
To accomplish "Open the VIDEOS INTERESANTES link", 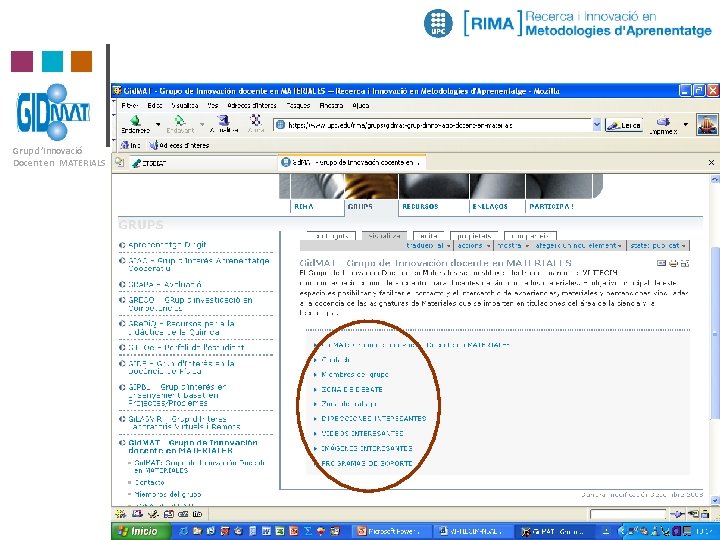I will coord(362,433).
